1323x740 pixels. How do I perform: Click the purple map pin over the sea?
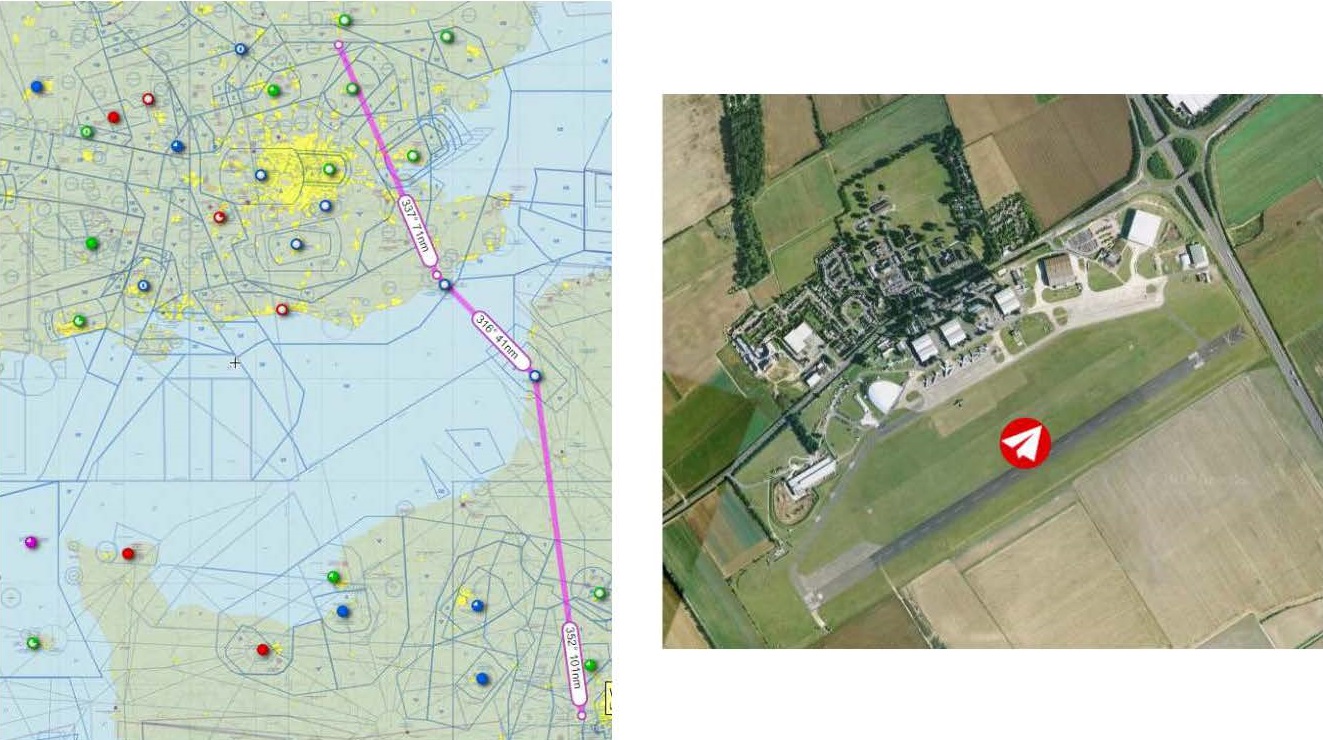tap(30, 542)
